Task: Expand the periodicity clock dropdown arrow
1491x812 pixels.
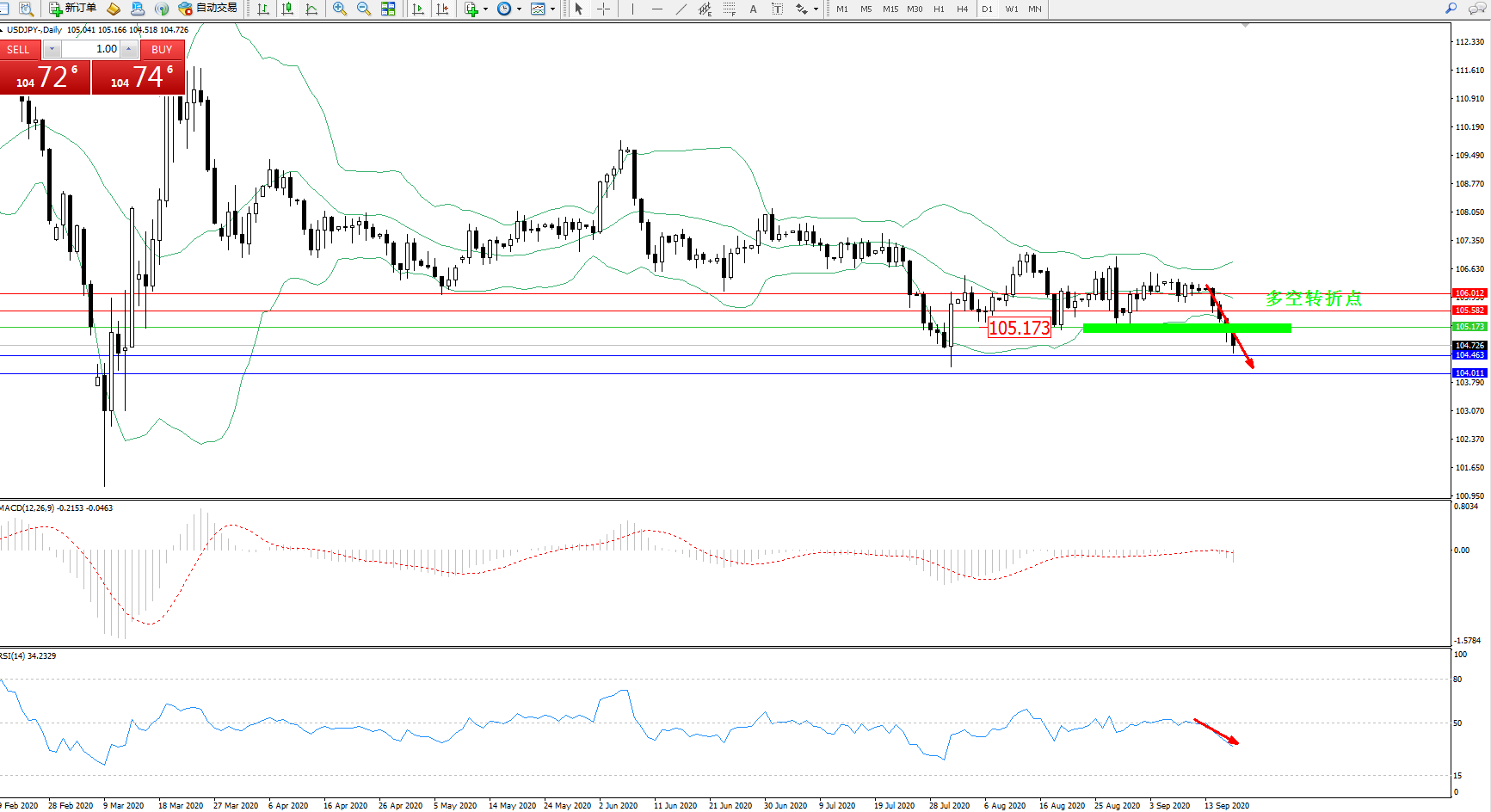Action: click(519, 9)
